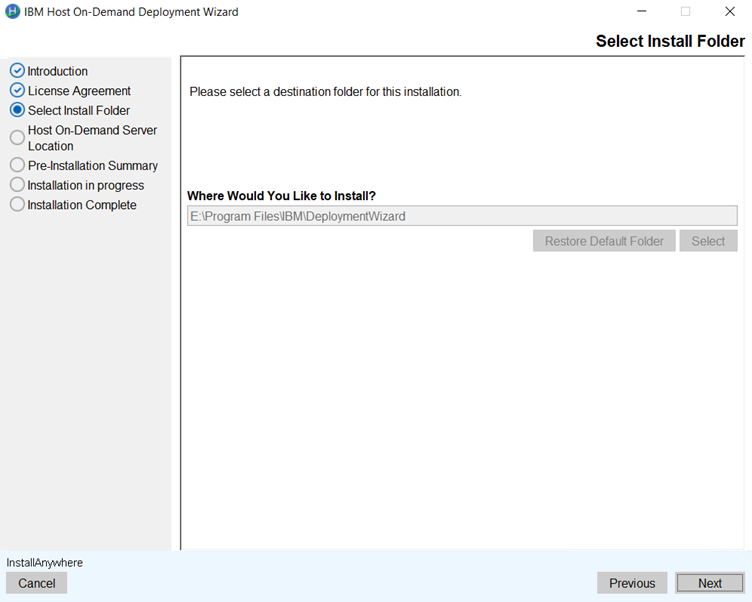Screen dimensions: 752x602
Task: Close the Deployment Wizard window
Action: (x=729, y=12)
